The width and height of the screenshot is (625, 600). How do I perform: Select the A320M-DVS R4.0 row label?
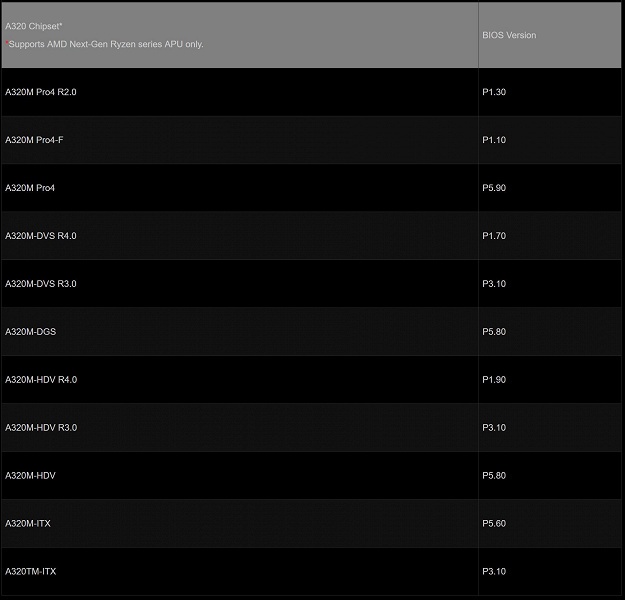coord(41,236)
